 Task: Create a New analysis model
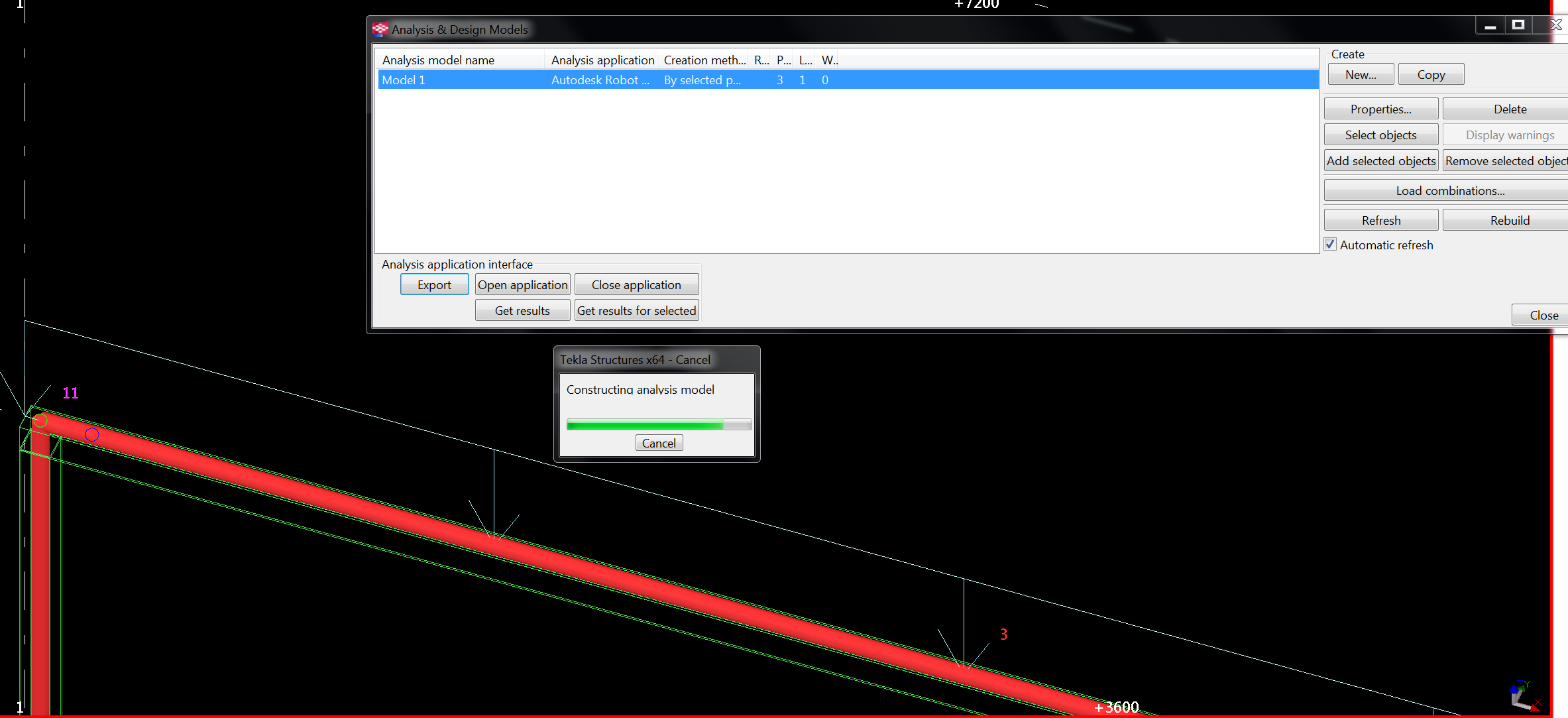[1361, 75]
